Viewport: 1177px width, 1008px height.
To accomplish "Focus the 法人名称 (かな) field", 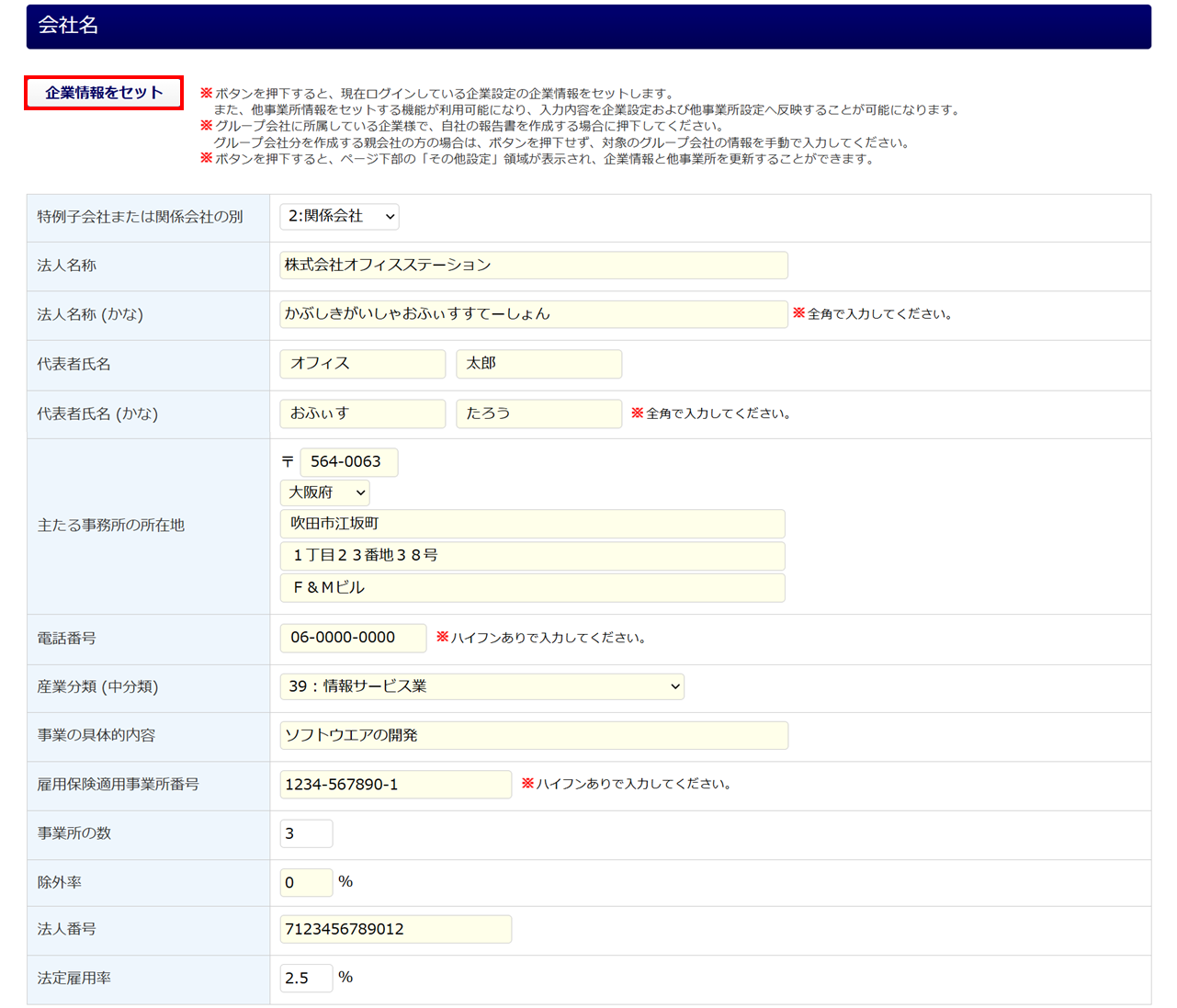I will pyautogui.click(x=534, y=314).
